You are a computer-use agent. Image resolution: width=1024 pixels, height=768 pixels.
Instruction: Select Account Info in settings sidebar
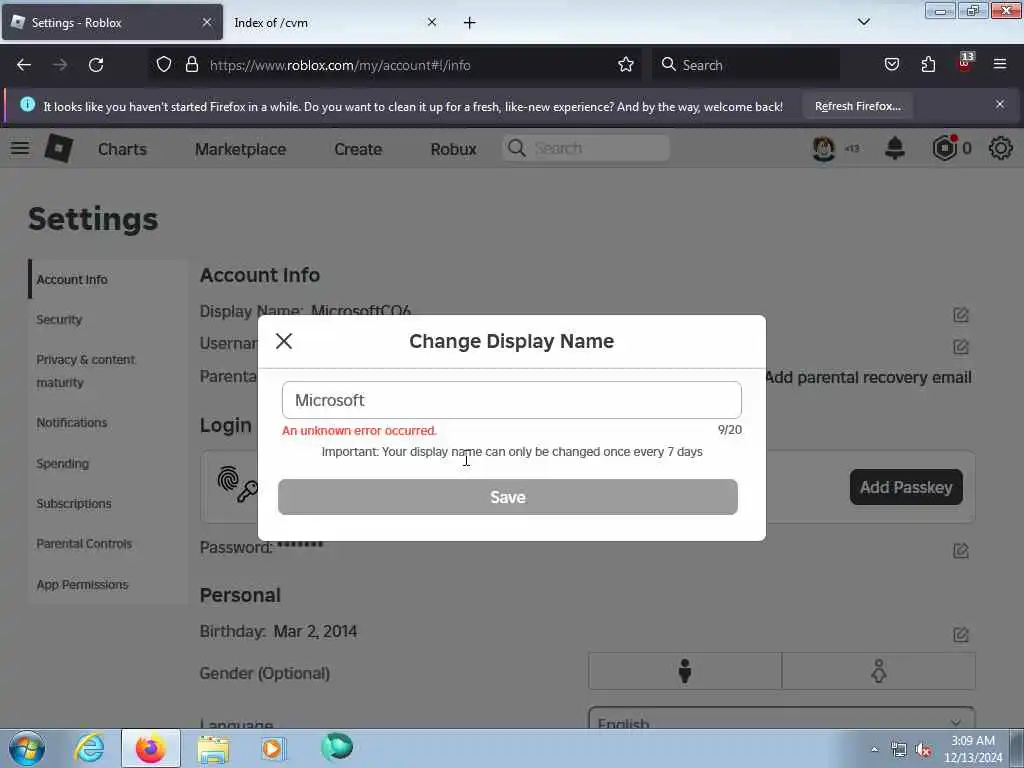[x=72, y=280]
